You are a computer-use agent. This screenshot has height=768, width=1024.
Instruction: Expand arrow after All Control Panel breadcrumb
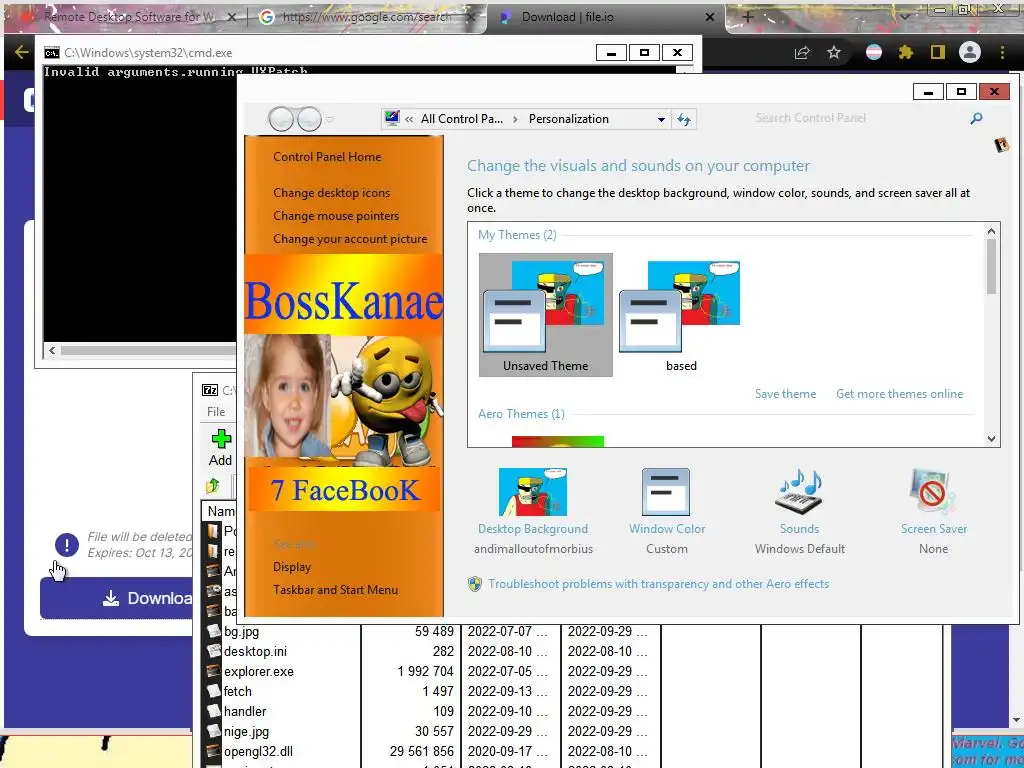point(515,119)
